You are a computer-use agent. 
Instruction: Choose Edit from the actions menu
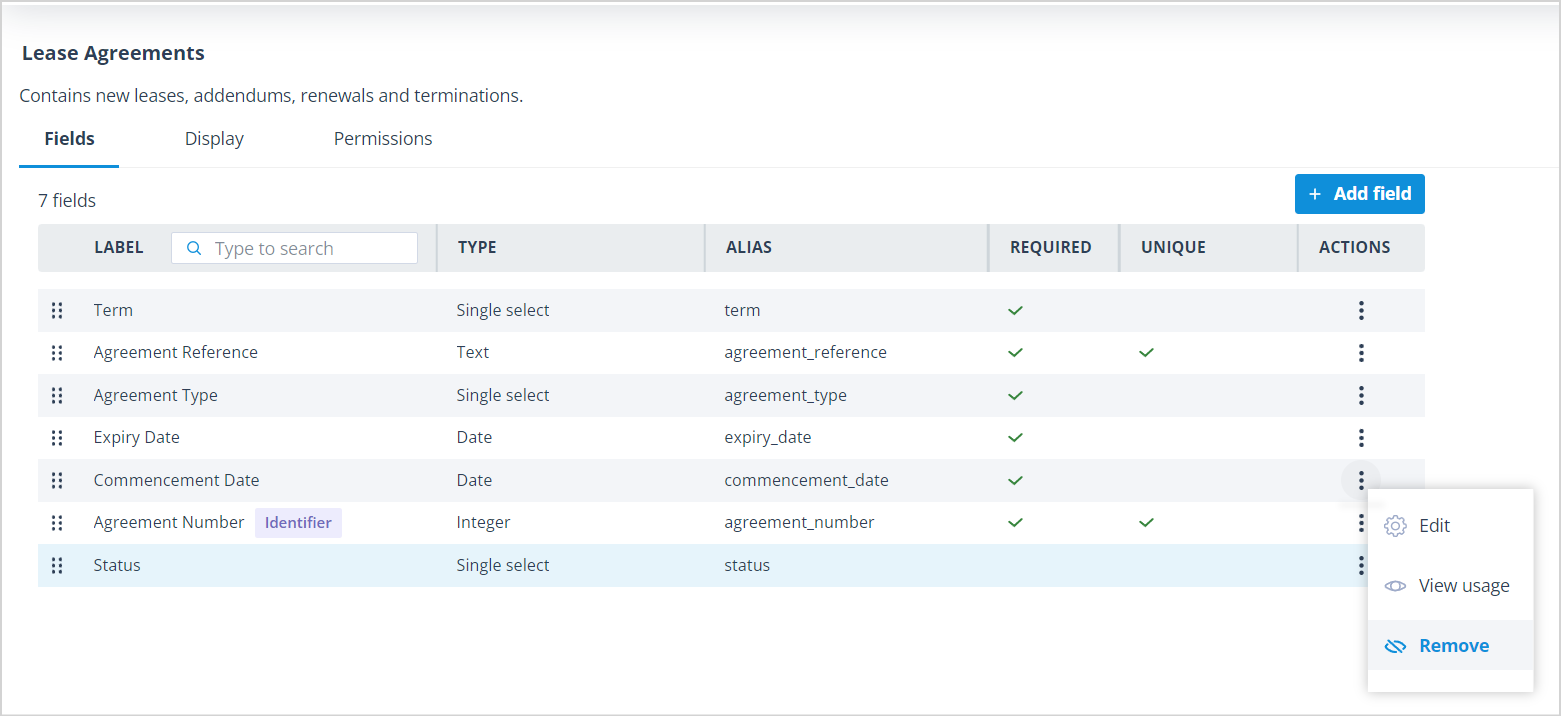coord(1450,526)
